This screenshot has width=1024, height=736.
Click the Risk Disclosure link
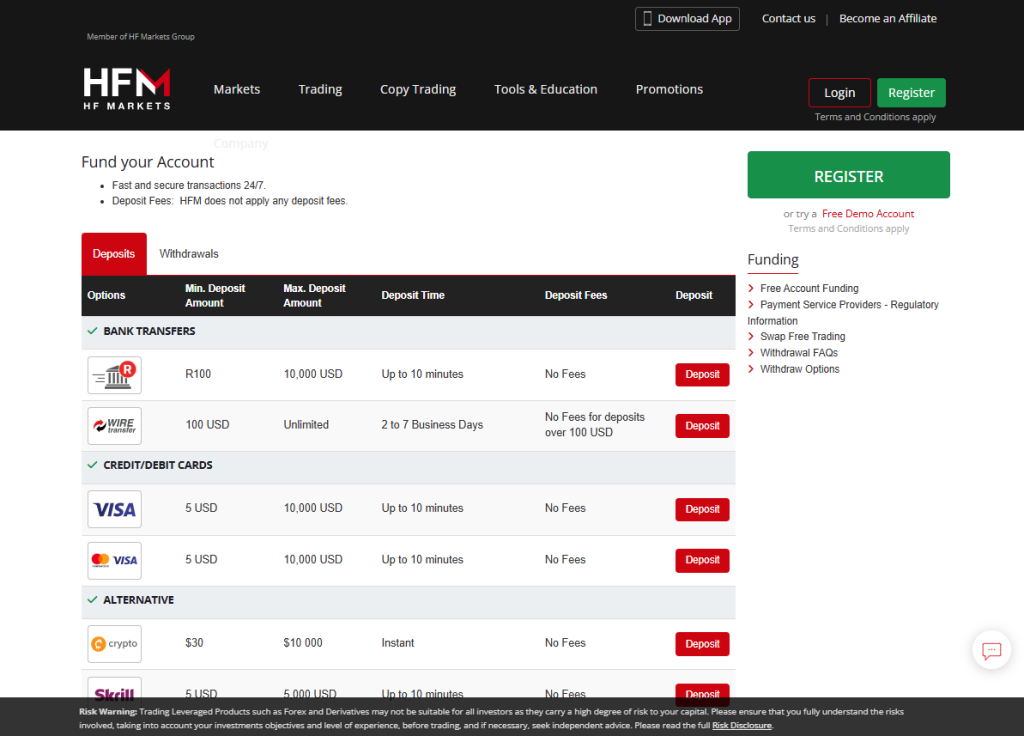(742, 725)
